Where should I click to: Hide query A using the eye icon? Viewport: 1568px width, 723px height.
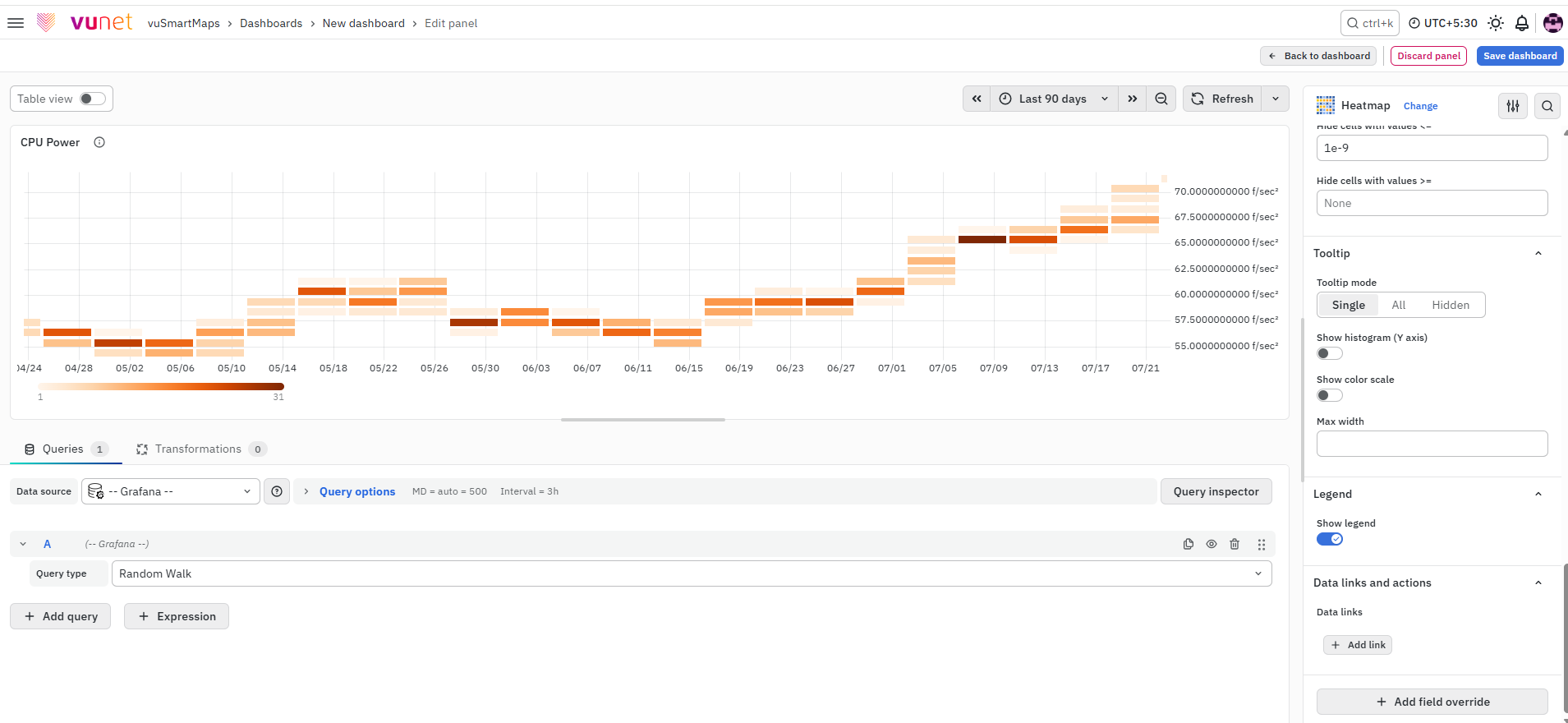pyautogui.click(x=1212, y=544)
